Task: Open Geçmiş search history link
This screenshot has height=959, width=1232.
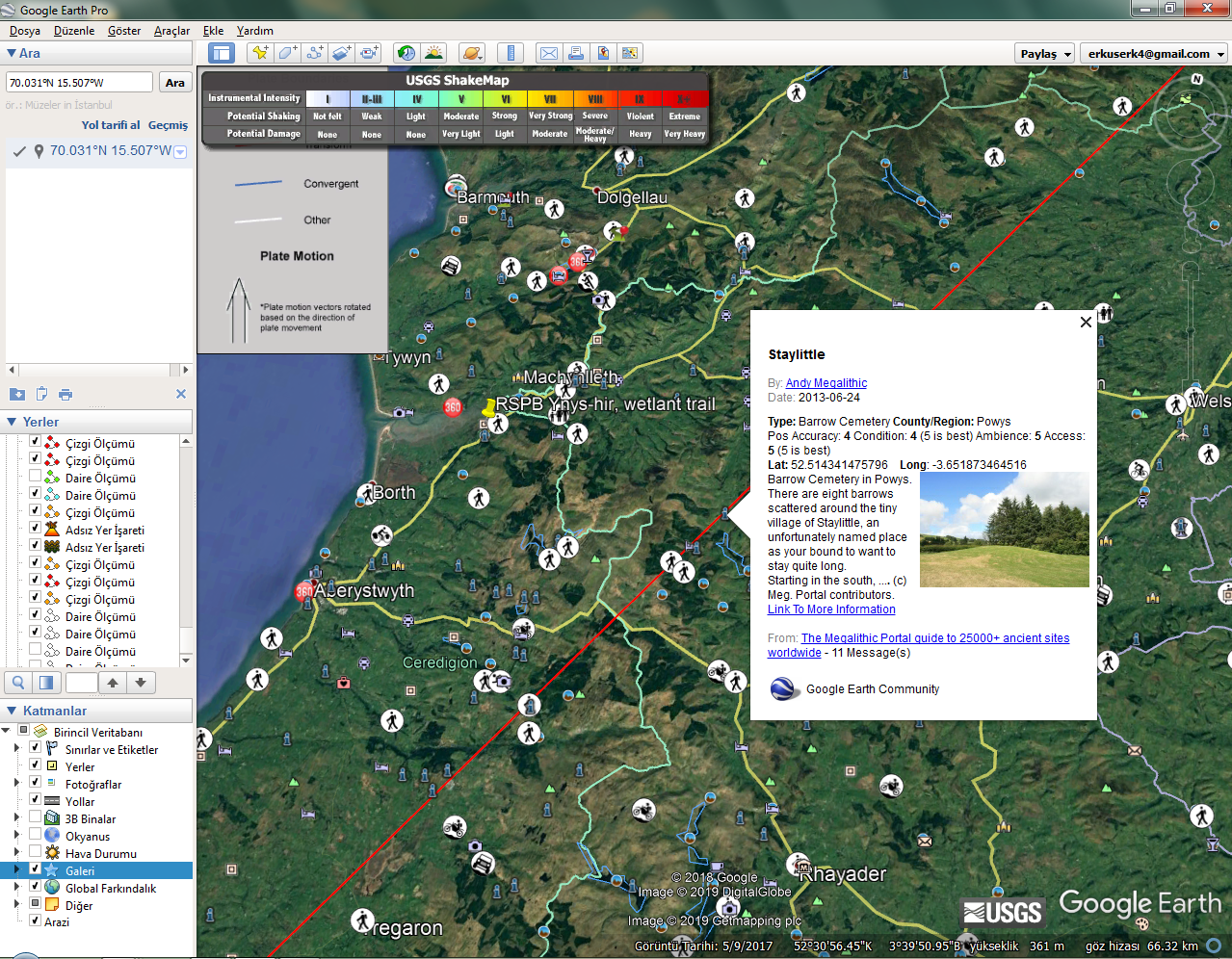Action: coord(168,125)
